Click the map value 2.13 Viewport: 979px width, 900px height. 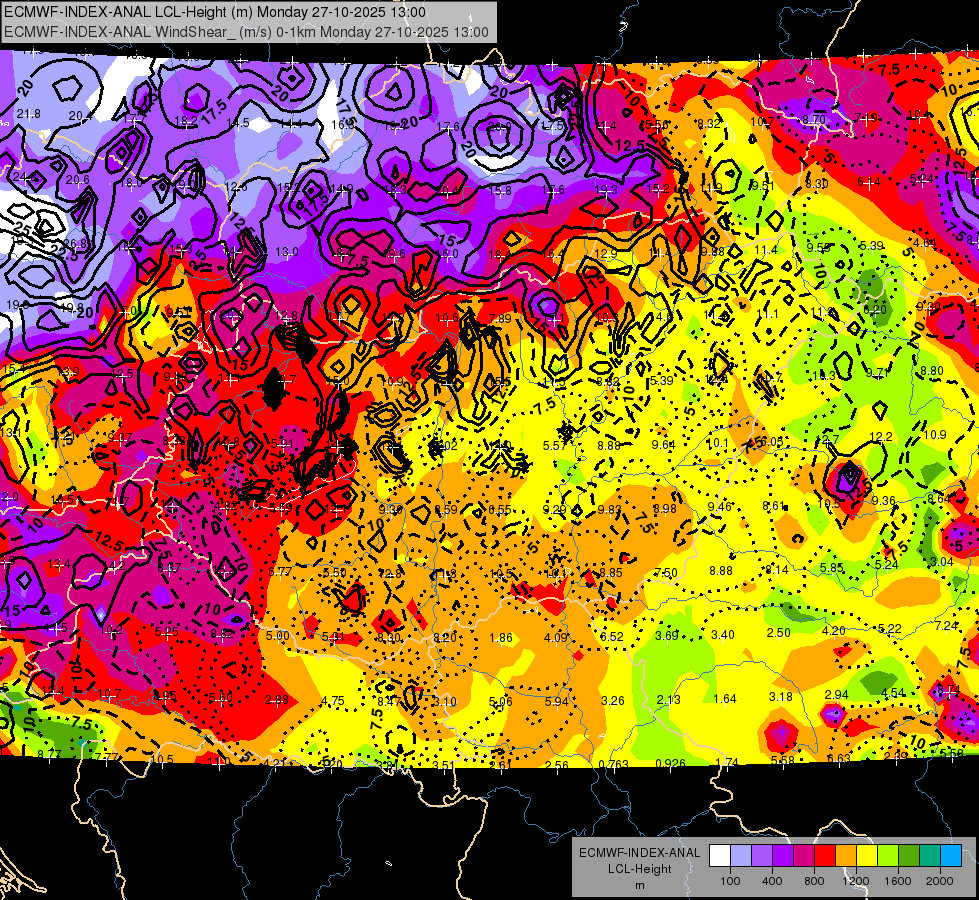[669, 700]
